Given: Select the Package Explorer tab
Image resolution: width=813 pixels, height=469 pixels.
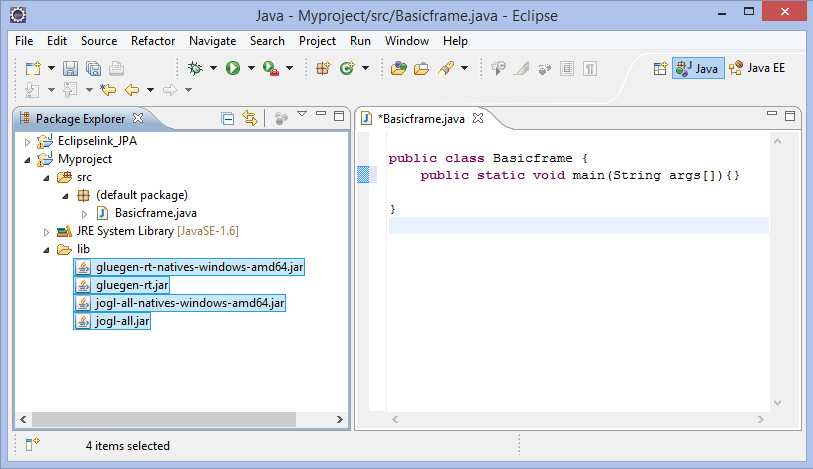Looking at the screenshot, I should click(x=80, y=119).
